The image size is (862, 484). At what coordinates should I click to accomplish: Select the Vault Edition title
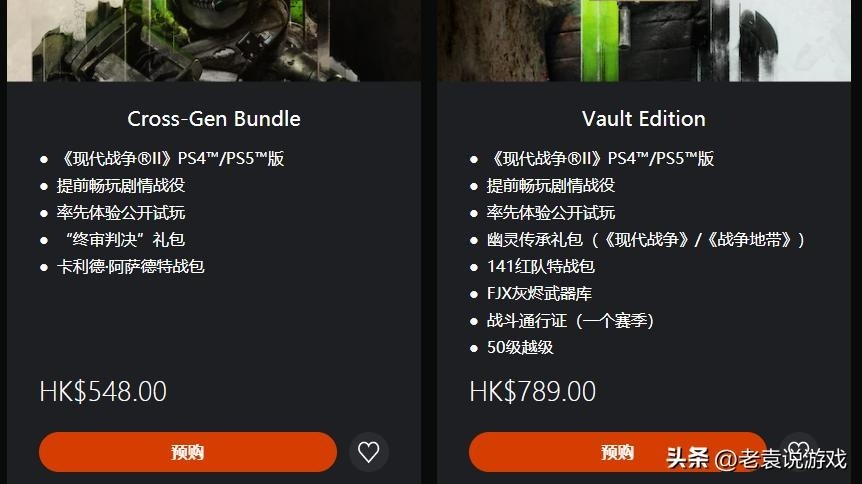644,119
